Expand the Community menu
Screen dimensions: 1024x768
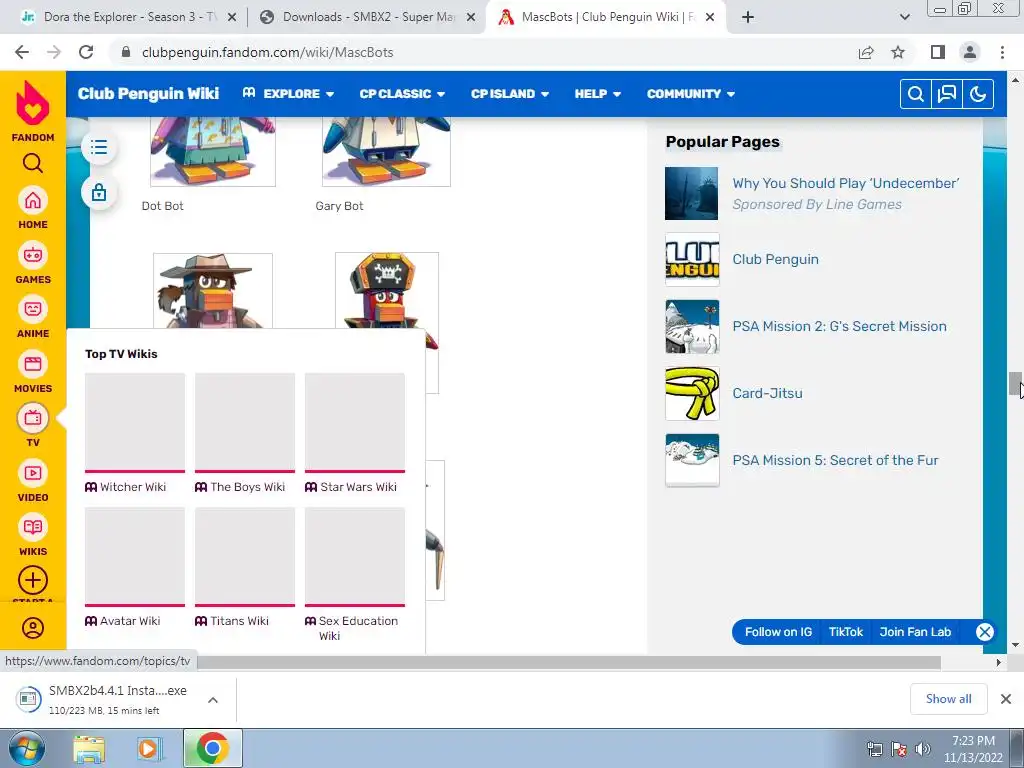click(x=691, y=94)
